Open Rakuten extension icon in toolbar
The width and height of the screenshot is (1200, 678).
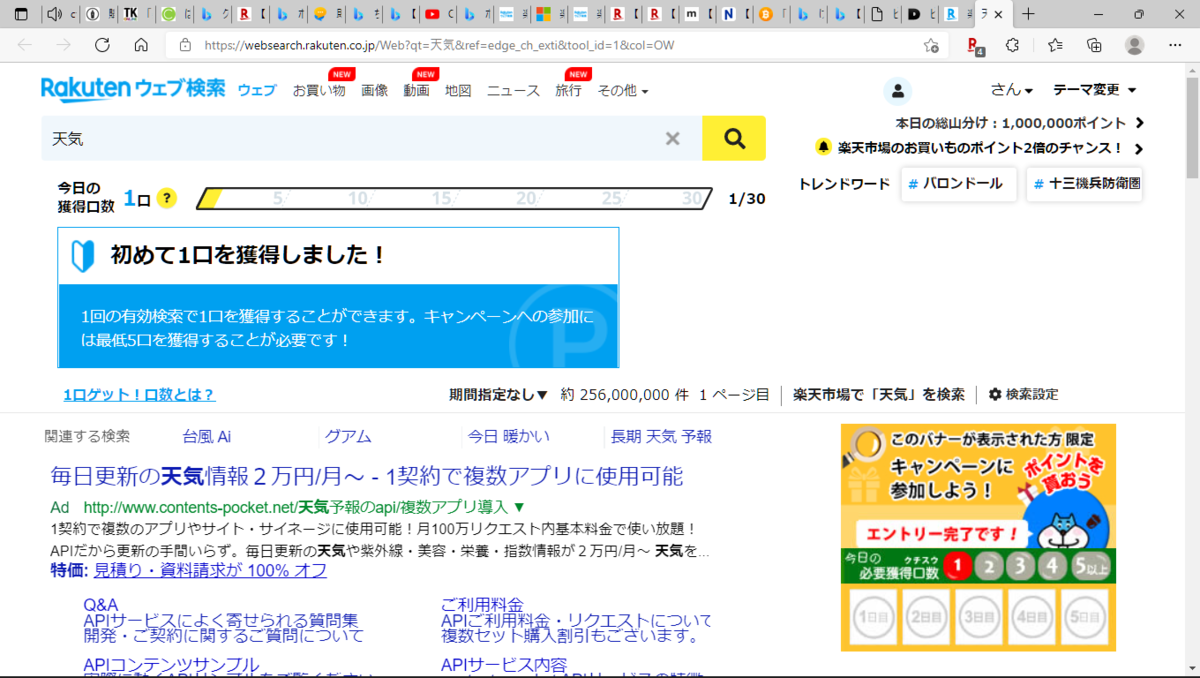[x=976, y=45]
